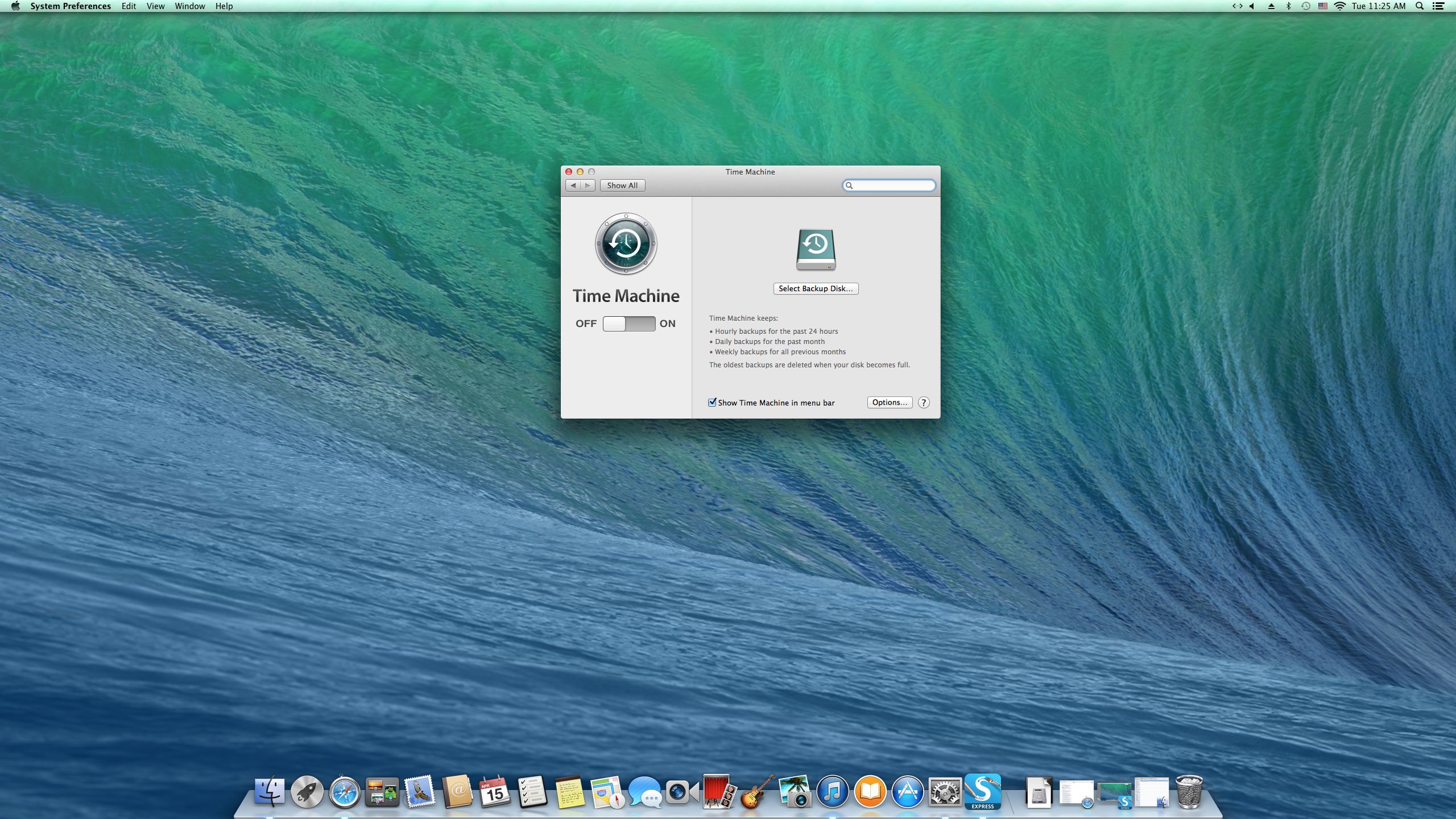Click the Bluetooth icon in menu bar
Image resolution: width=1456 pixels, height=819 pixels.
(1288, 6)
